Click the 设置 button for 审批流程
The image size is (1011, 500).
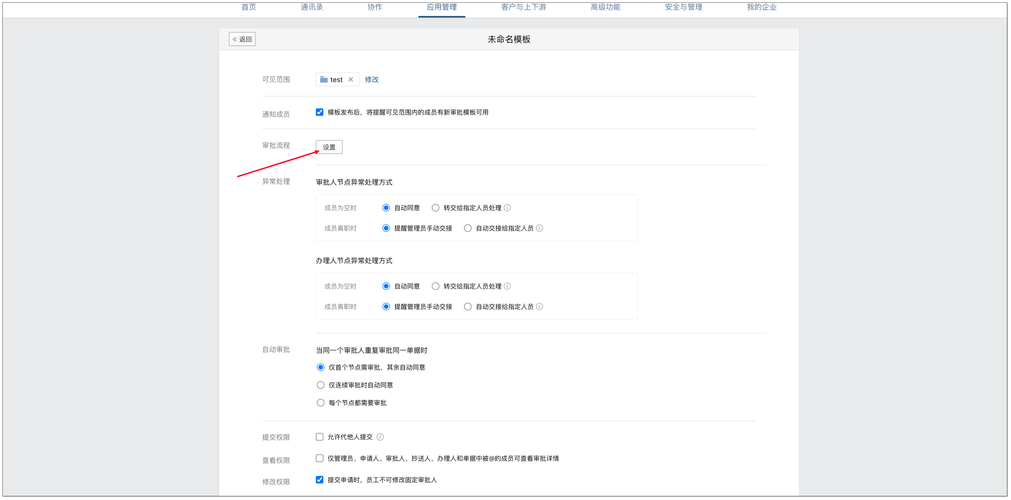(x=329, y=147)
